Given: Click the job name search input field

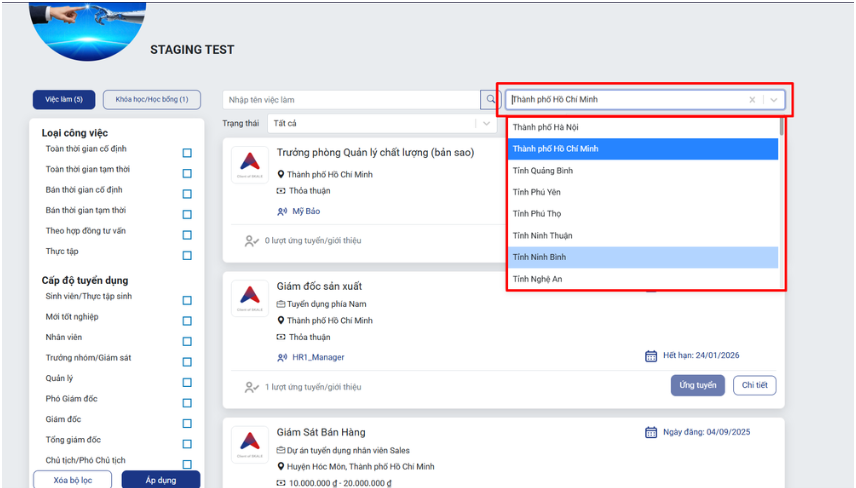Looking at the screenshot, I should (x=352, y=100).
